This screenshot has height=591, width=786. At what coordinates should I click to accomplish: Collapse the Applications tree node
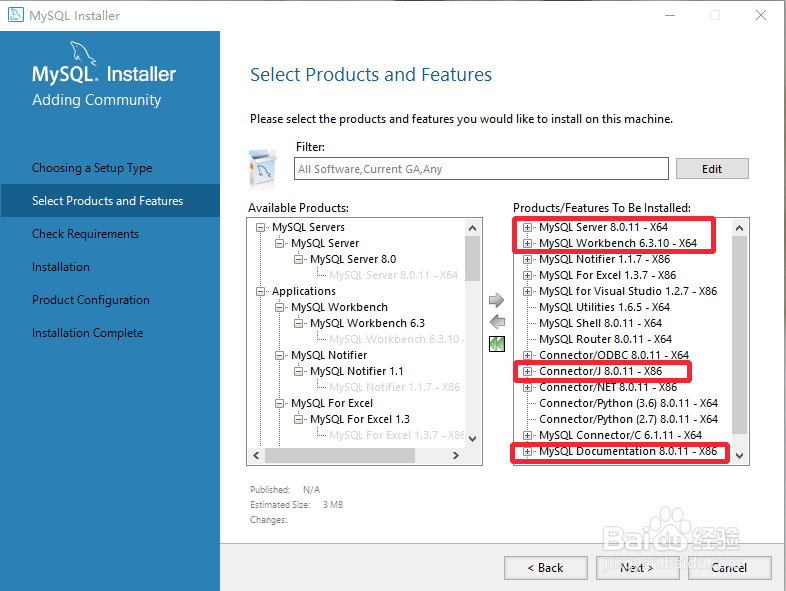coord(260,291)
